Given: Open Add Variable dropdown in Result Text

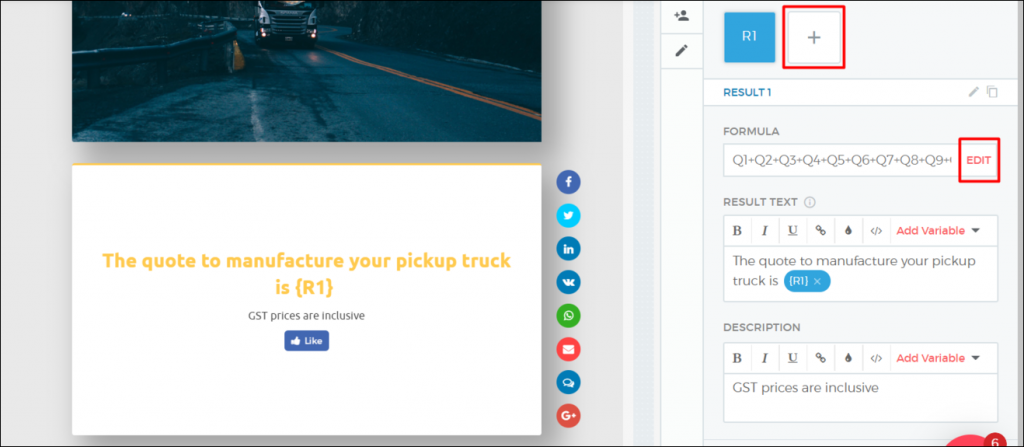Looking at the screenshot, I should click(x=937, y=231).
